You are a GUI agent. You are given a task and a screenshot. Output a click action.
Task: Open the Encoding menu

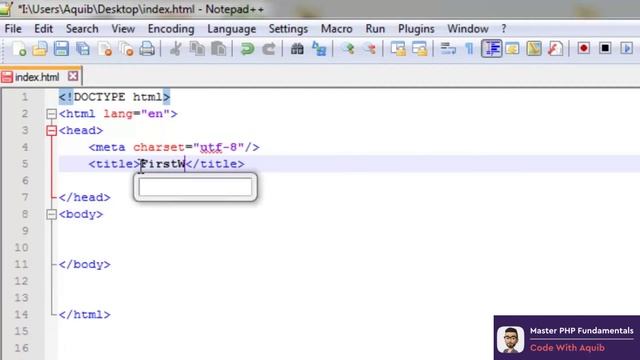tap(171, 29)
